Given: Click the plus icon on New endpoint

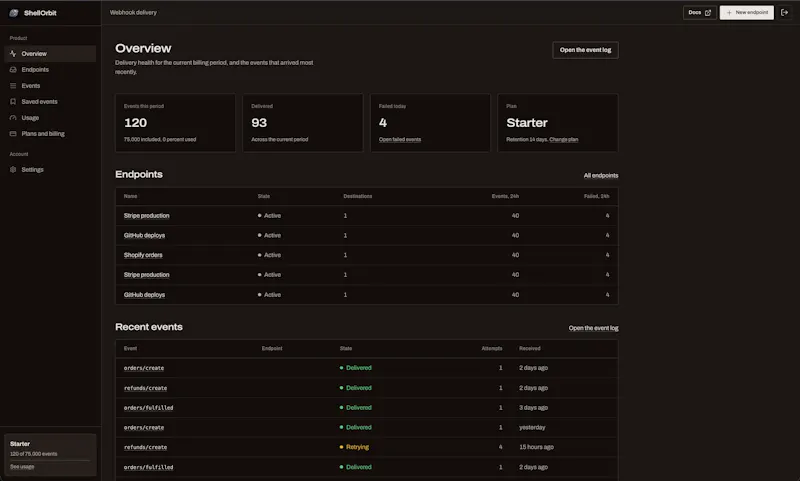Looking at the screenshot, I should click(729, 12).
